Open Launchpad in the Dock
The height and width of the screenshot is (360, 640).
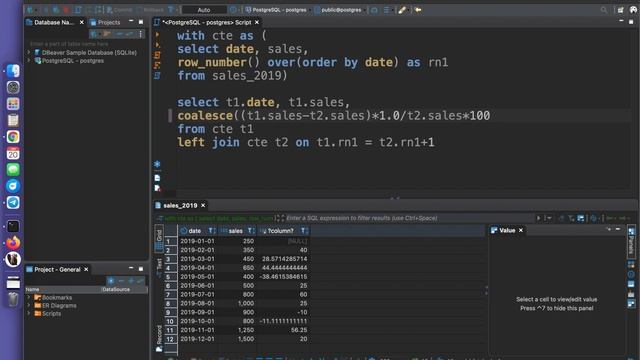click(x=13, y=104)
